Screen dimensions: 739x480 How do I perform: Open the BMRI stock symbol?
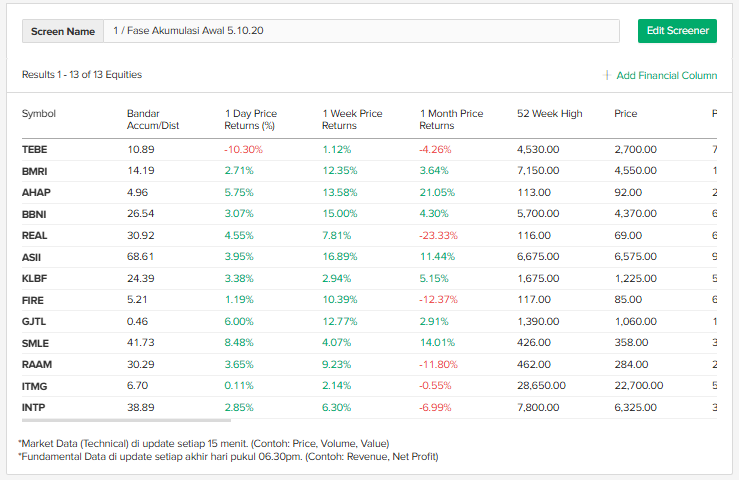34,171
